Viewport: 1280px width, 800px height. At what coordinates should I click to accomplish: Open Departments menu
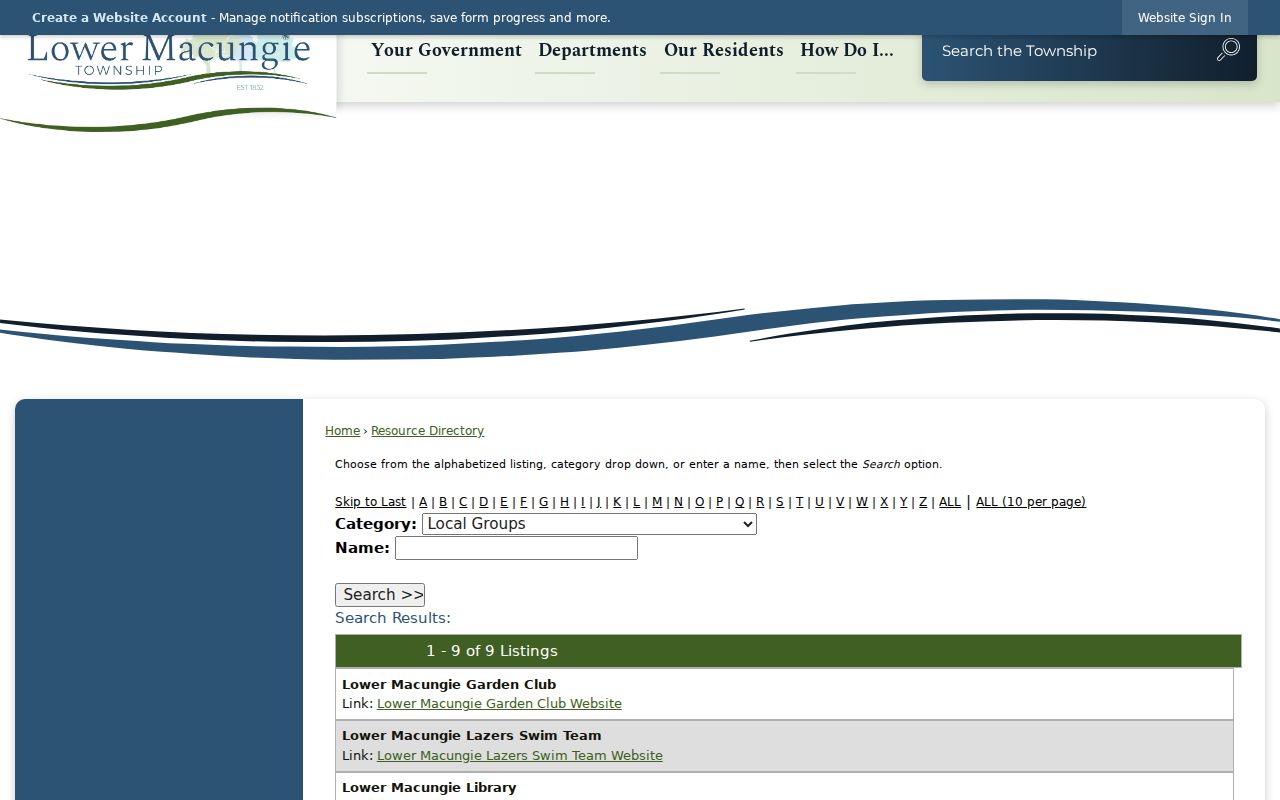(592, 50)
